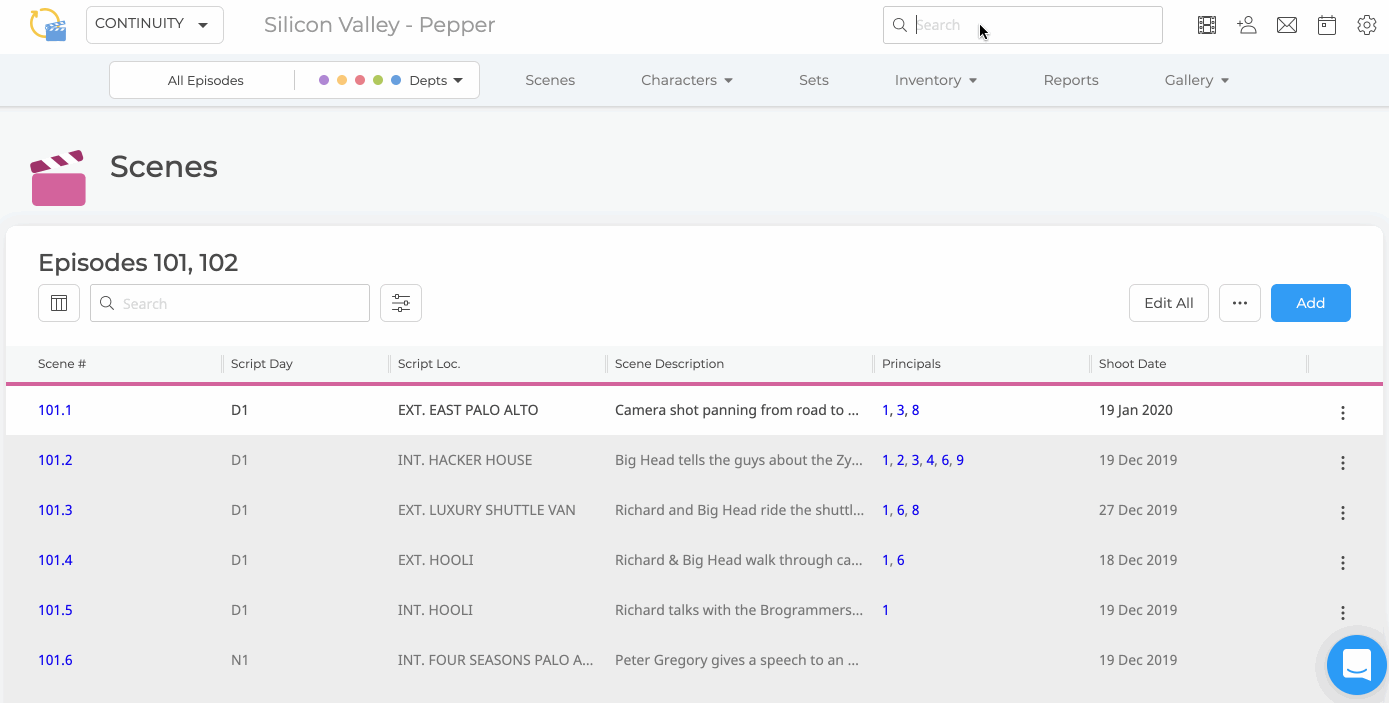1389x703 pixels.
Task: Click the app logo icon
Action: pyautogui.click(x=48, y=24)
